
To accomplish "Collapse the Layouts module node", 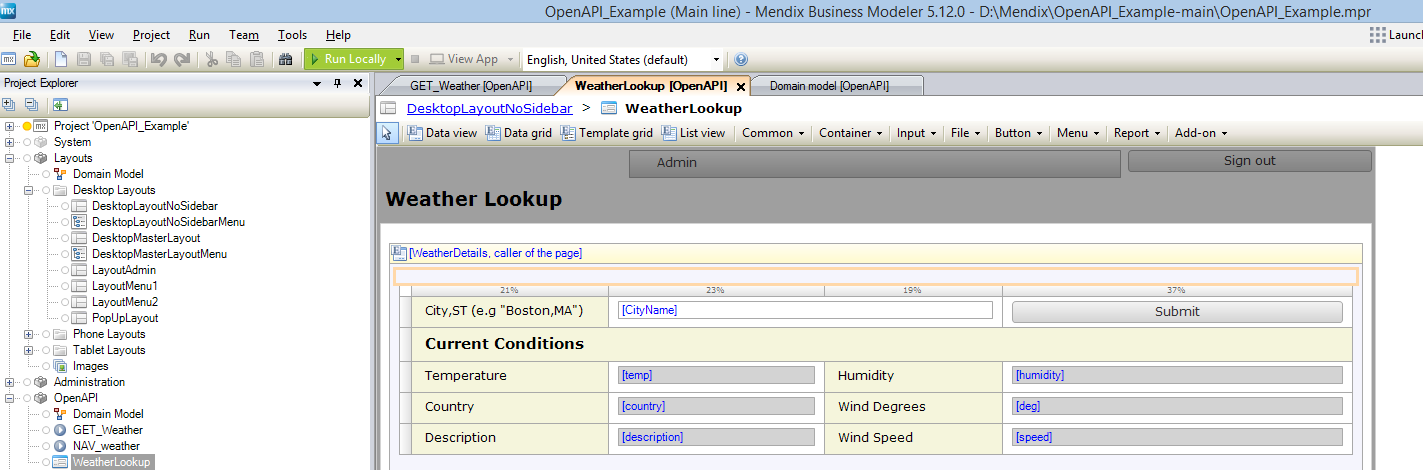I will click(10, 158).
